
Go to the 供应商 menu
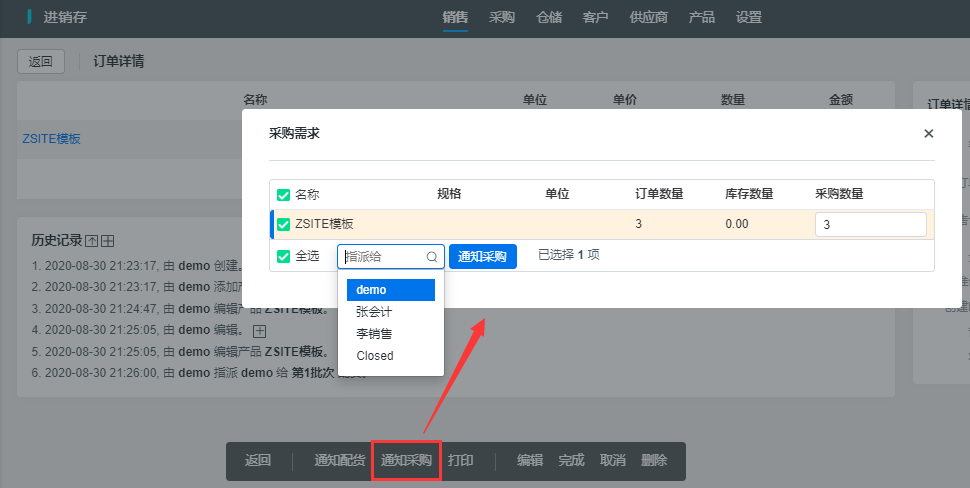[x=649, y=17]
